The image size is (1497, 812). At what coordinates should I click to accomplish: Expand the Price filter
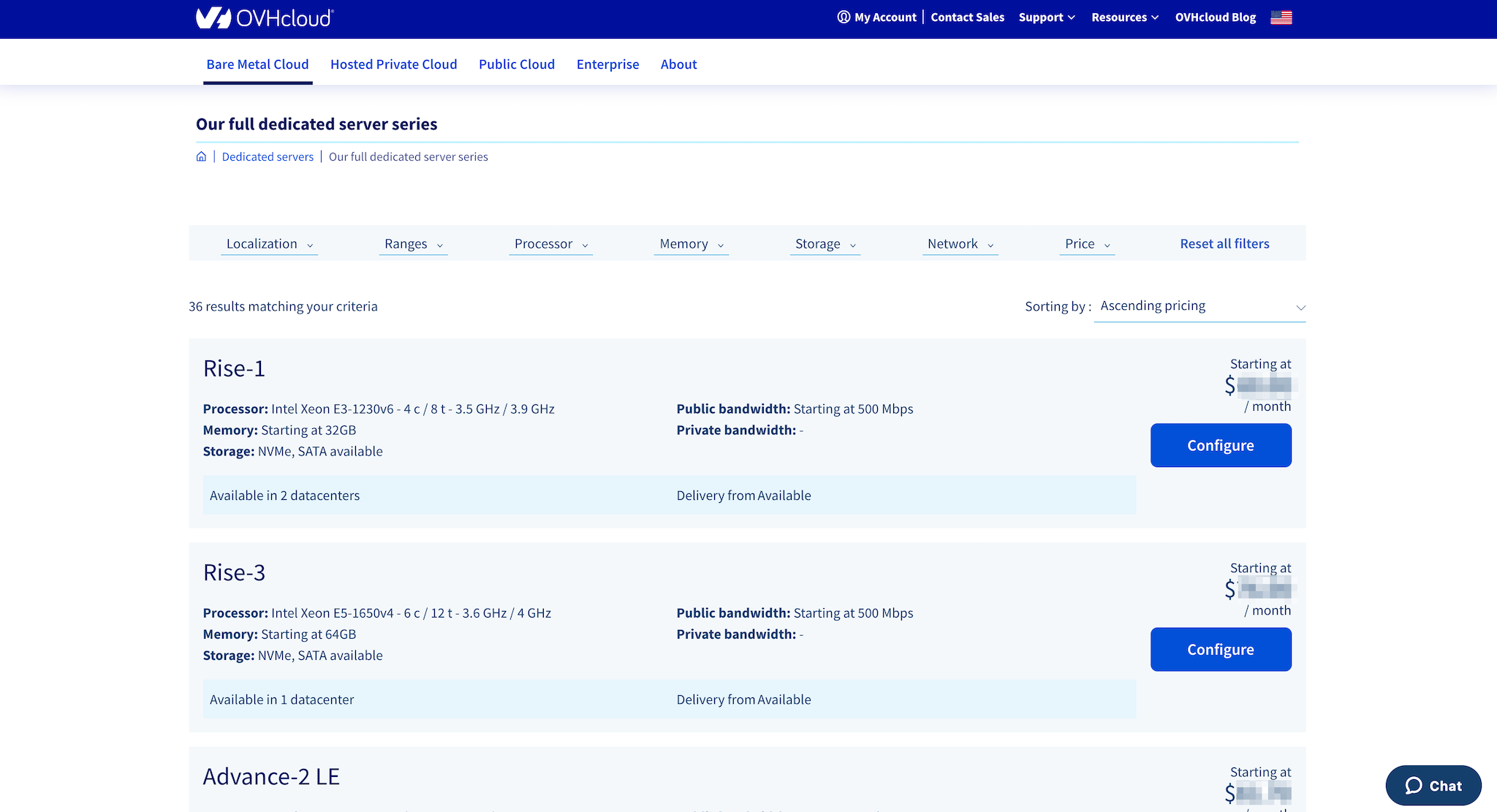[x=1087, y=244]
